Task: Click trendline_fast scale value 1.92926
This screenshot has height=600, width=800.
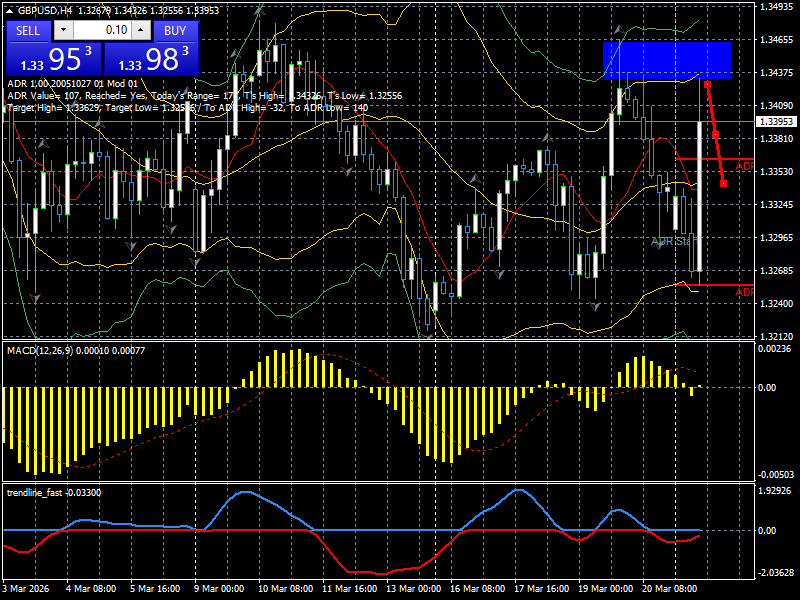Action: [774, 491]
